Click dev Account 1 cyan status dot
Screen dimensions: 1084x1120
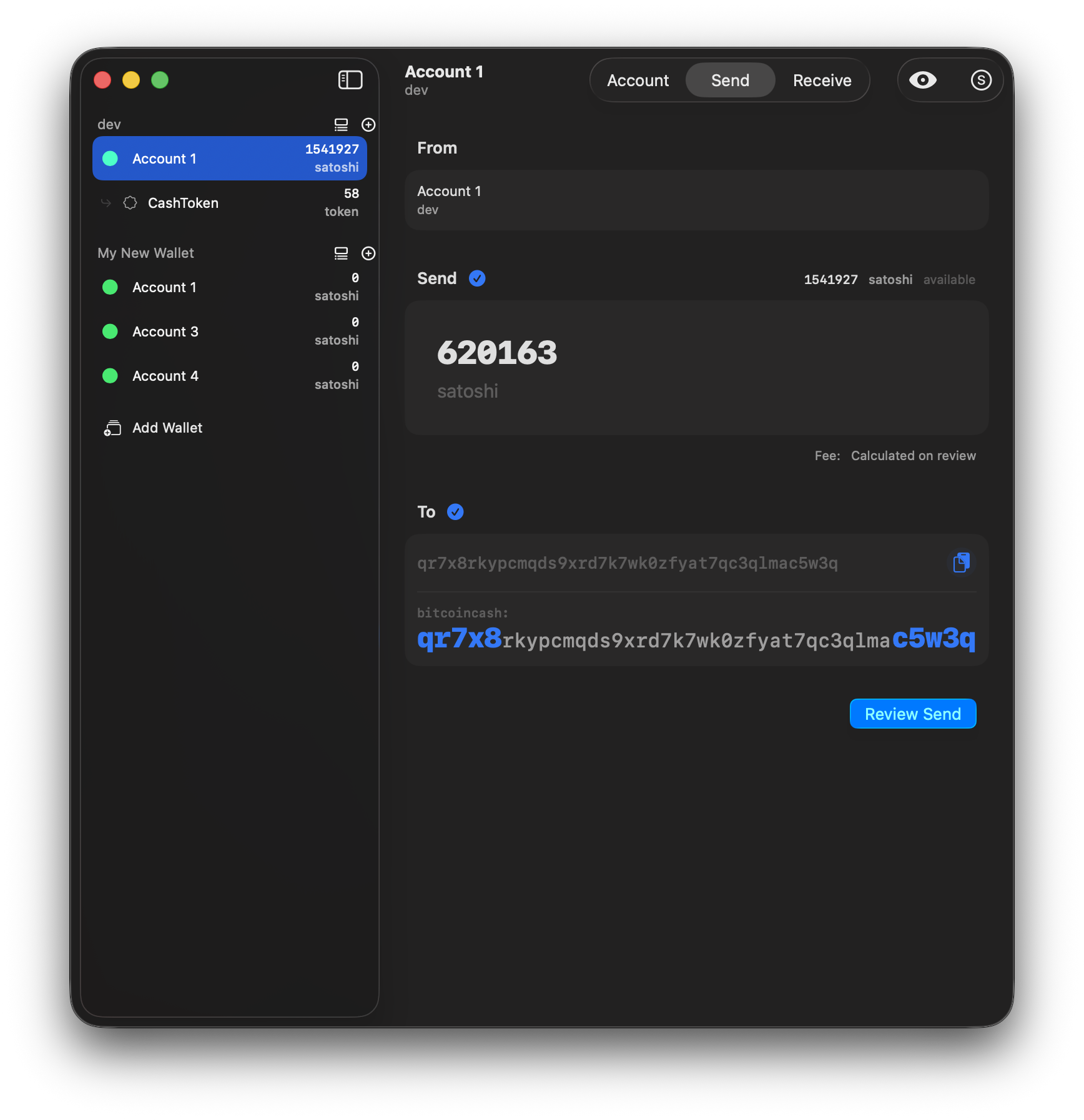[x=111, y=159]
